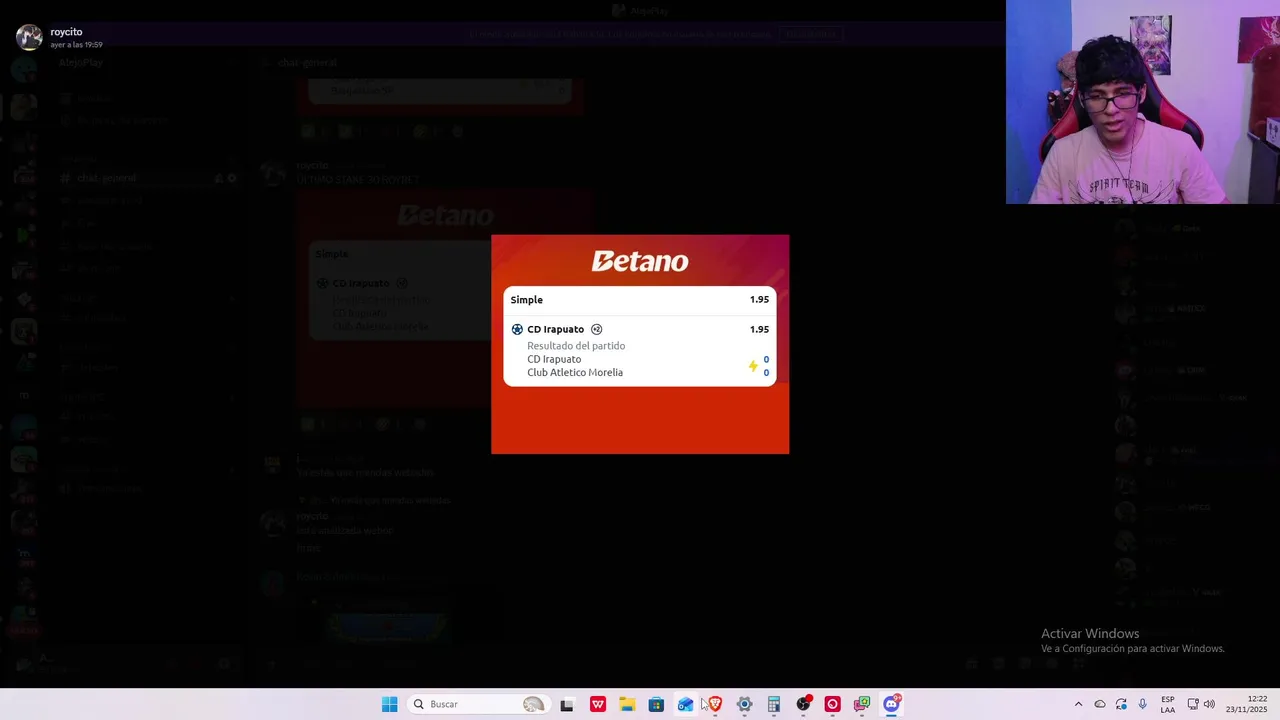Viewport: 1280px width, 720px height.
Task: Click the OneDrive cloud tray icon
Action: [1100, 704]
